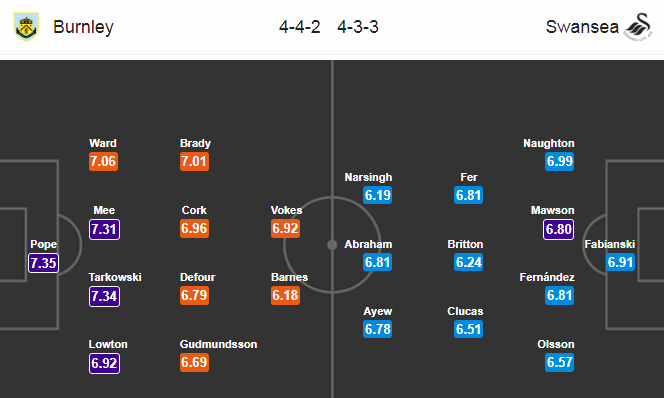This screenshot has width=665, height=398.
Task: Click the Burnley club crest icon
Action: 26,27
